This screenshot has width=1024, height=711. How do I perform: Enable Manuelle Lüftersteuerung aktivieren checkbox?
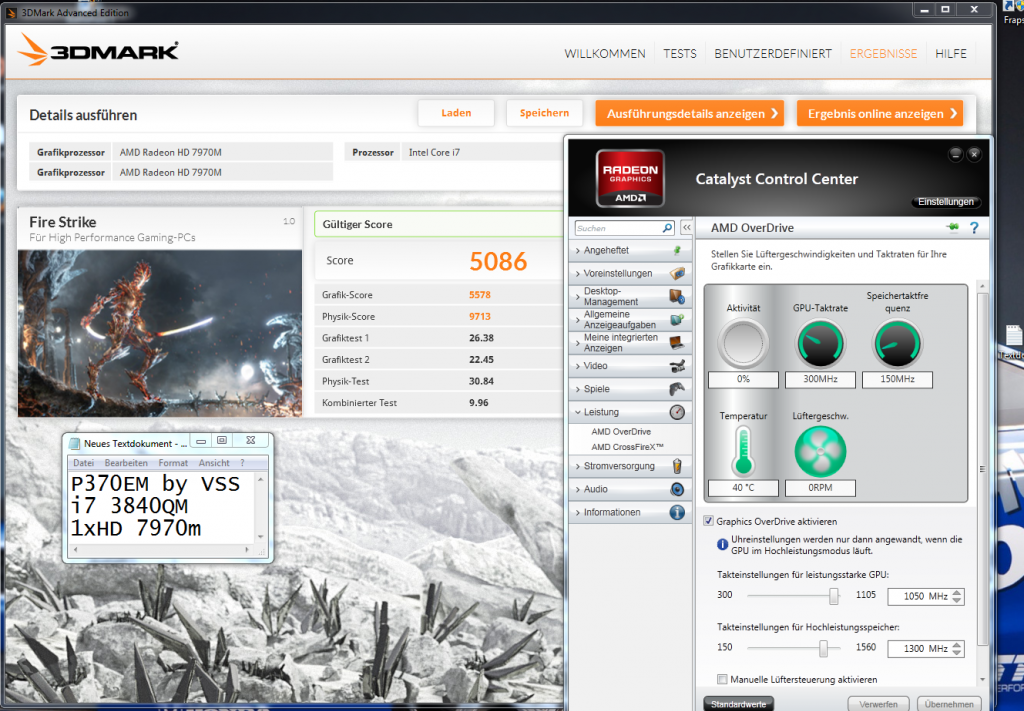(722, 679)
